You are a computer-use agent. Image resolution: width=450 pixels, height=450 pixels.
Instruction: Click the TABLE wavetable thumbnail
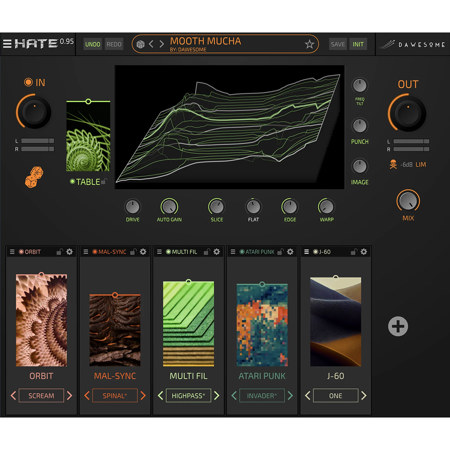(88, 137)
